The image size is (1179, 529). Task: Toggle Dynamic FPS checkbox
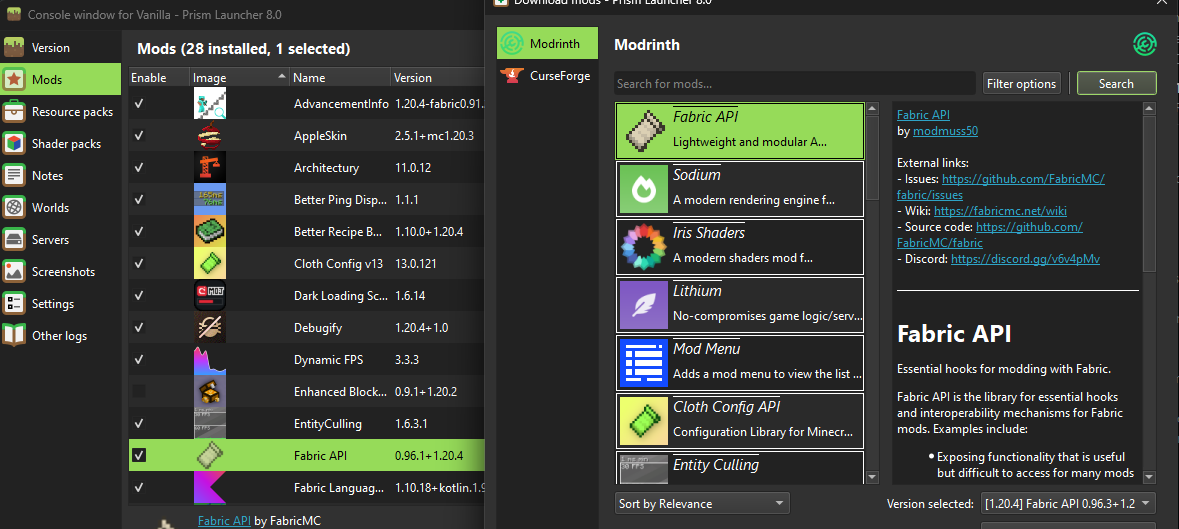pos(139,359)
